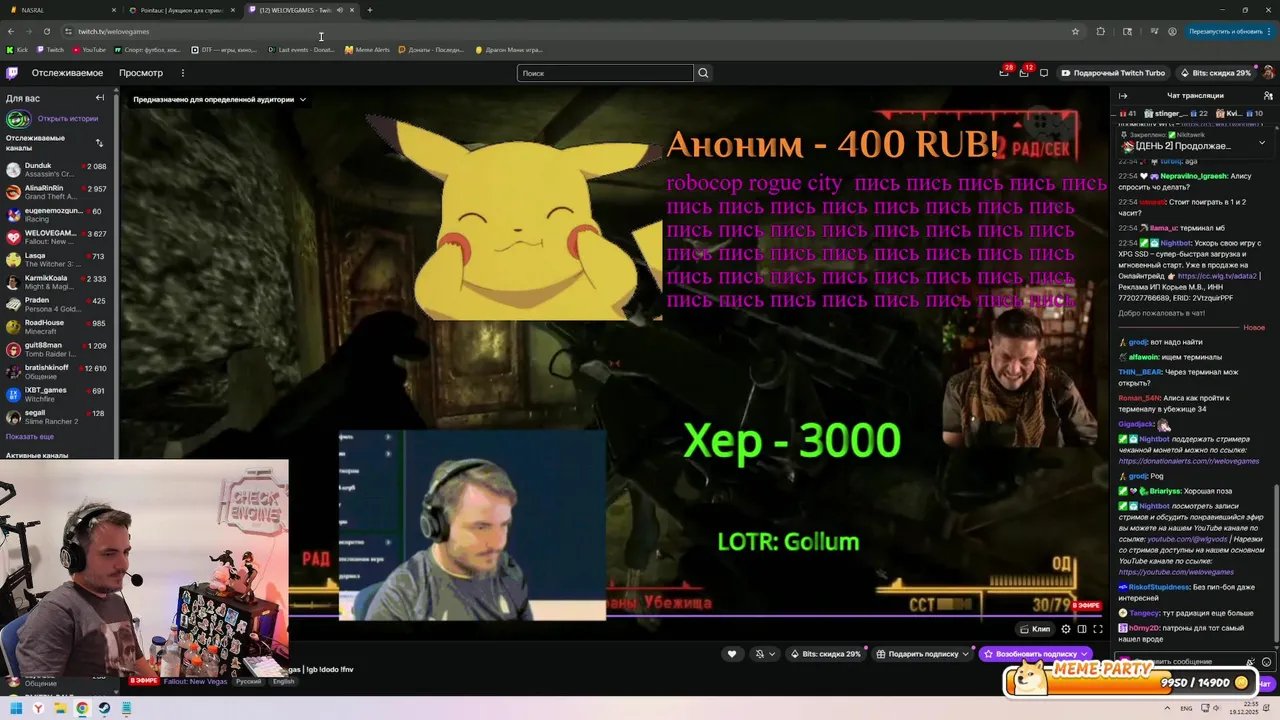Viewport: 1280px width, 720px height.
Task: Open the Chrome extensions puzzle icon
Action: 1101,31
